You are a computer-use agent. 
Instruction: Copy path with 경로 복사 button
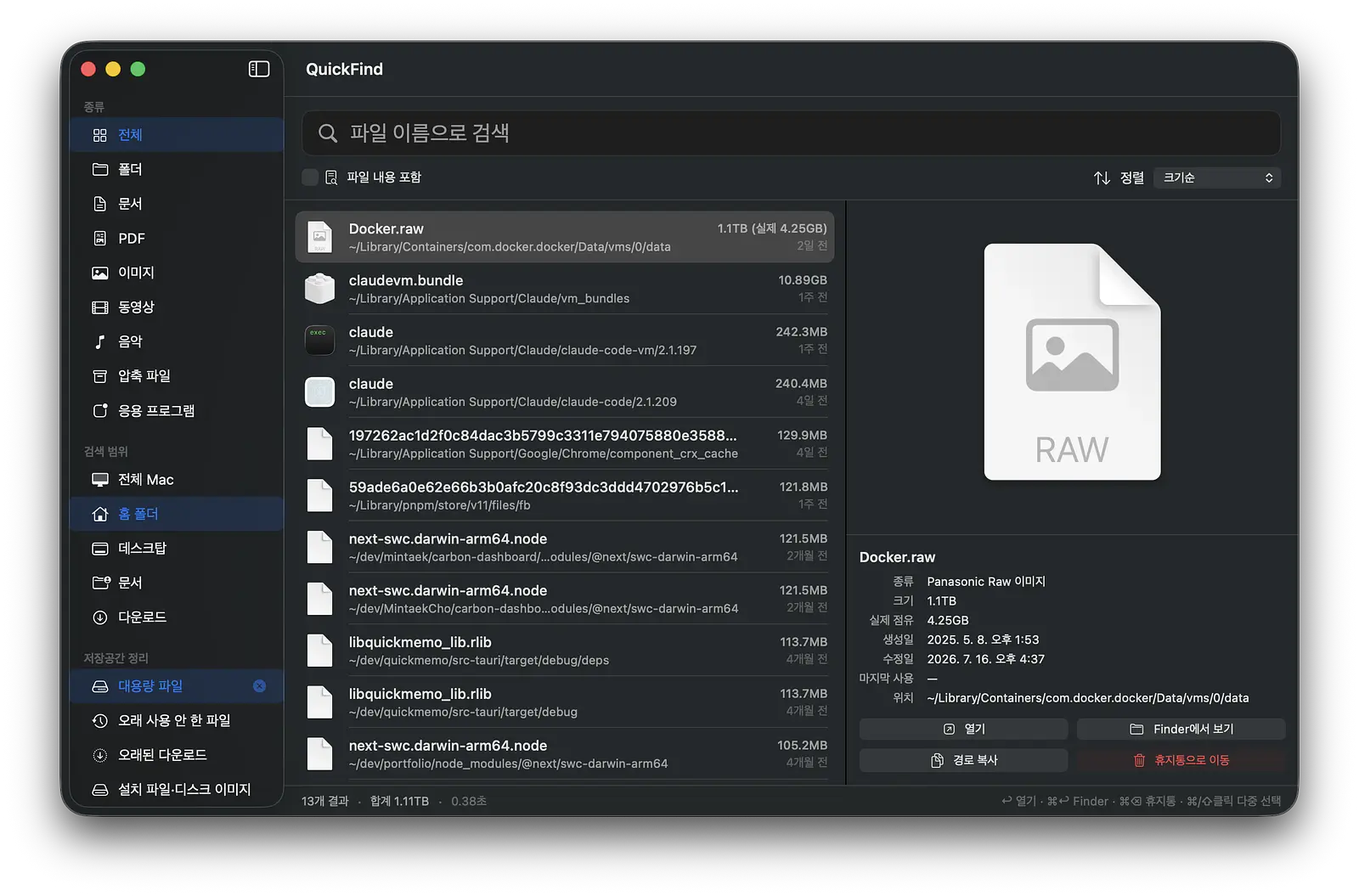pos(963,760)
